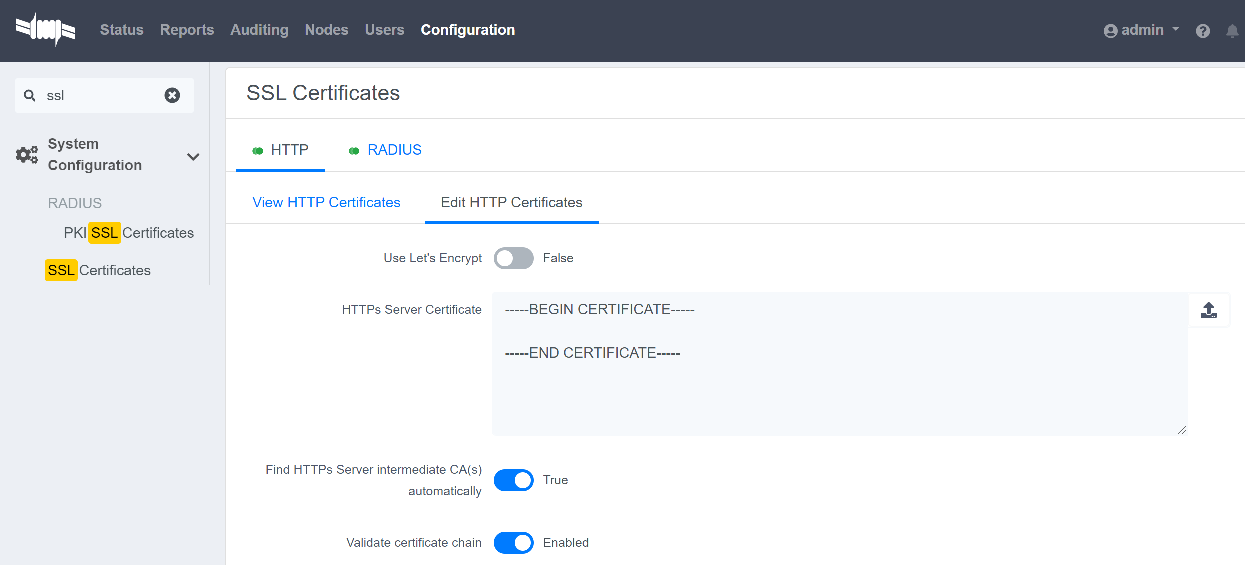The width and height of the screenshot is (1245, 566).
Task: Select SSL Certificates sidebar item
Action: click(98, 270)
